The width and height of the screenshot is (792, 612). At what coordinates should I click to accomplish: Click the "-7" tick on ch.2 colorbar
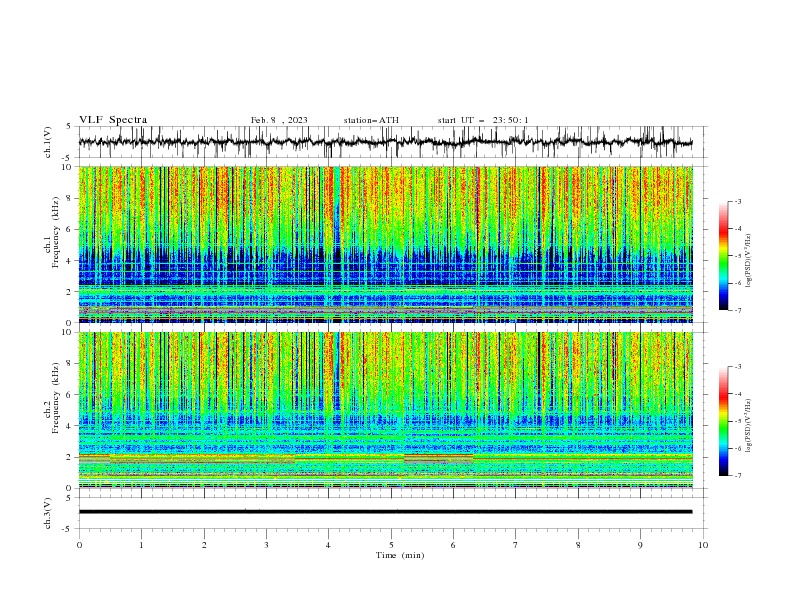point(737,476)
